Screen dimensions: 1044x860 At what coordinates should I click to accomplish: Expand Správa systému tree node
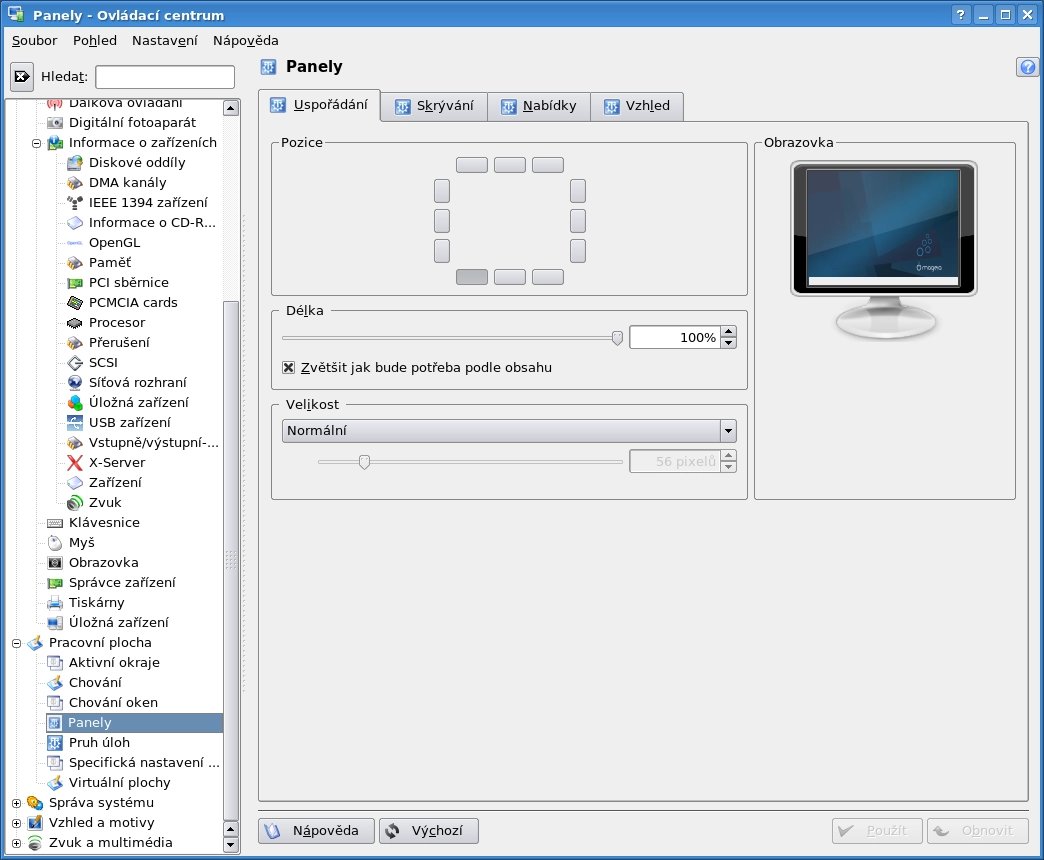pos(17,803)
